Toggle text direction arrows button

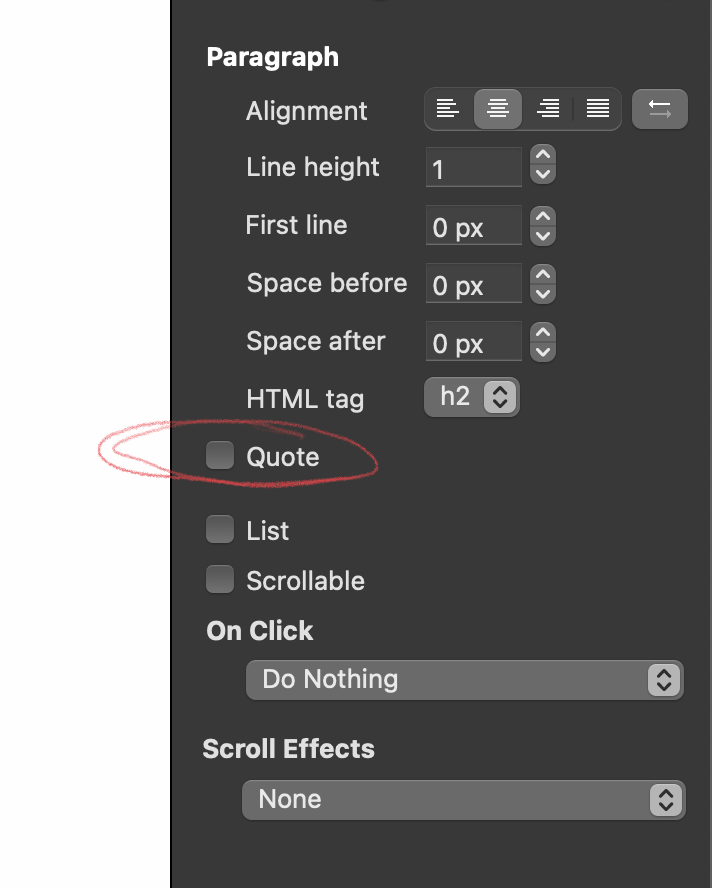point(660,109)
